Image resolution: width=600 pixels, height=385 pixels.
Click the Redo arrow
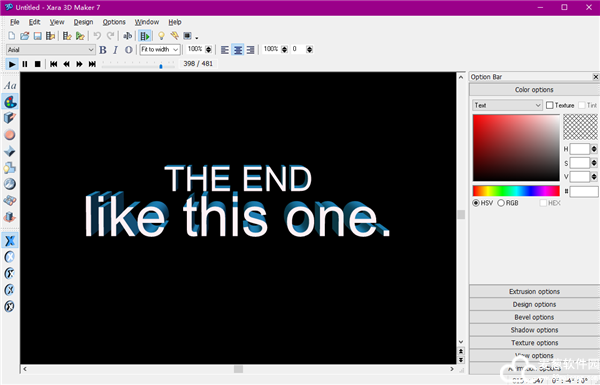(x=111, y=36)
